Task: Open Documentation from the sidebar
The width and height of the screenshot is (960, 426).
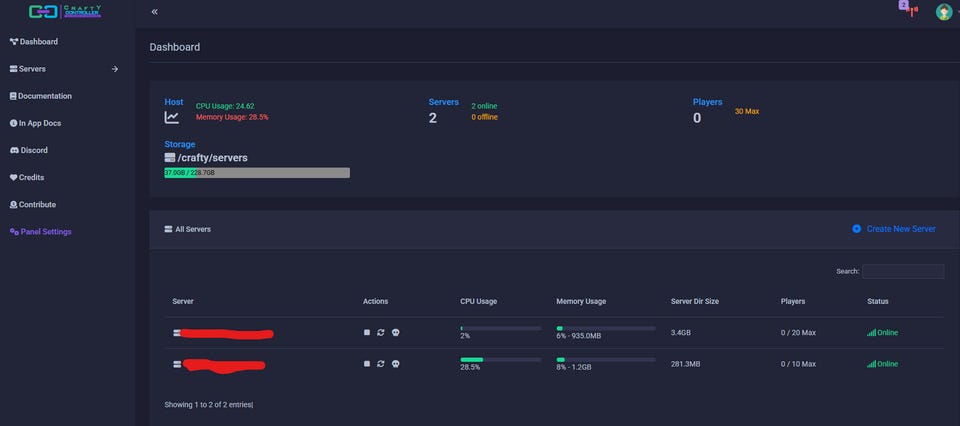Action: pos(44,96)
